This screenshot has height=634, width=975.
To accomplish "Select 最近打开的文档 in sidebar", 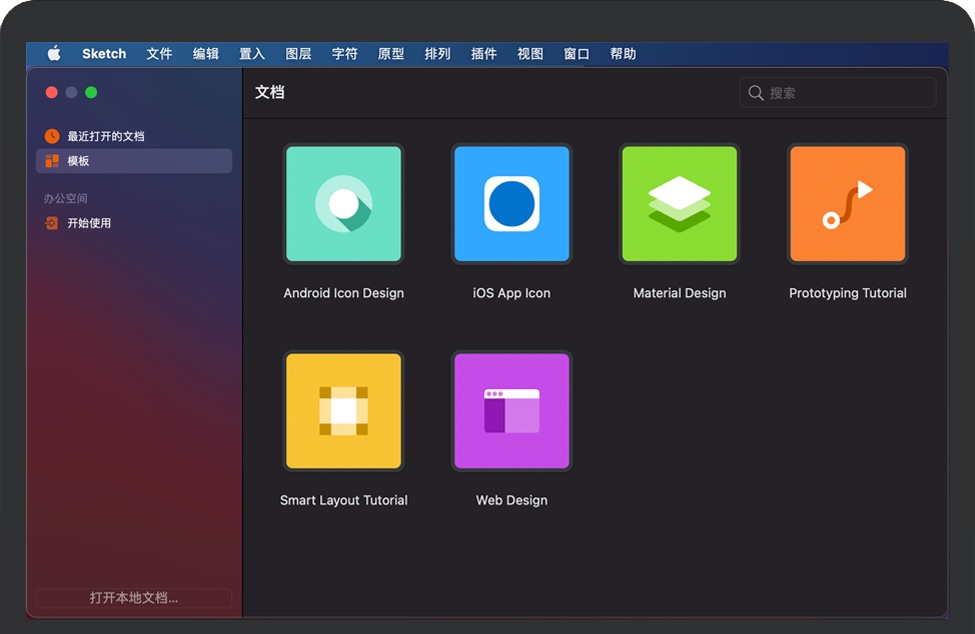I will click(106, 136).
